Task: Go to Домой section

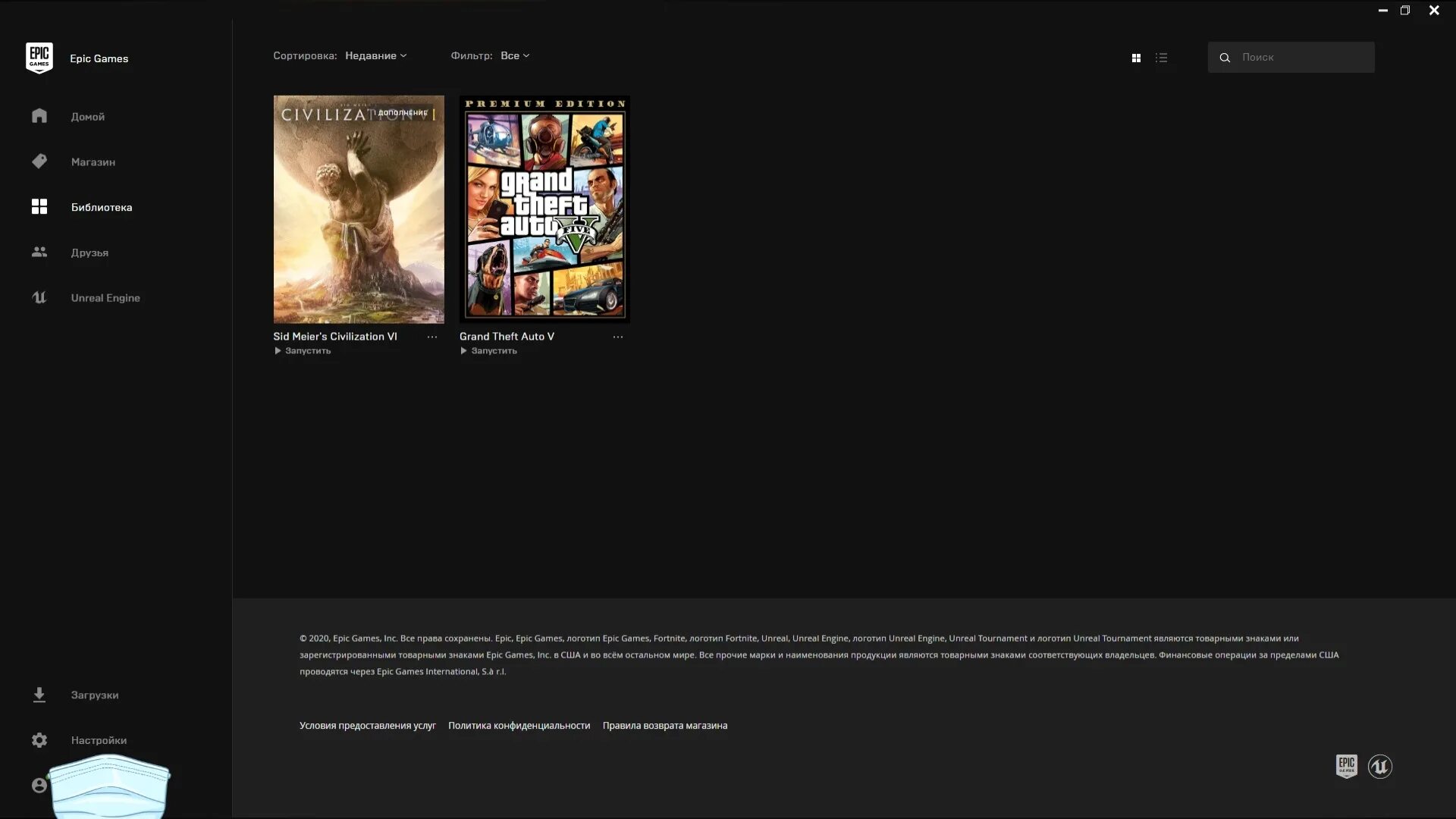Action: pyautogui.click(x=88, y=117)
